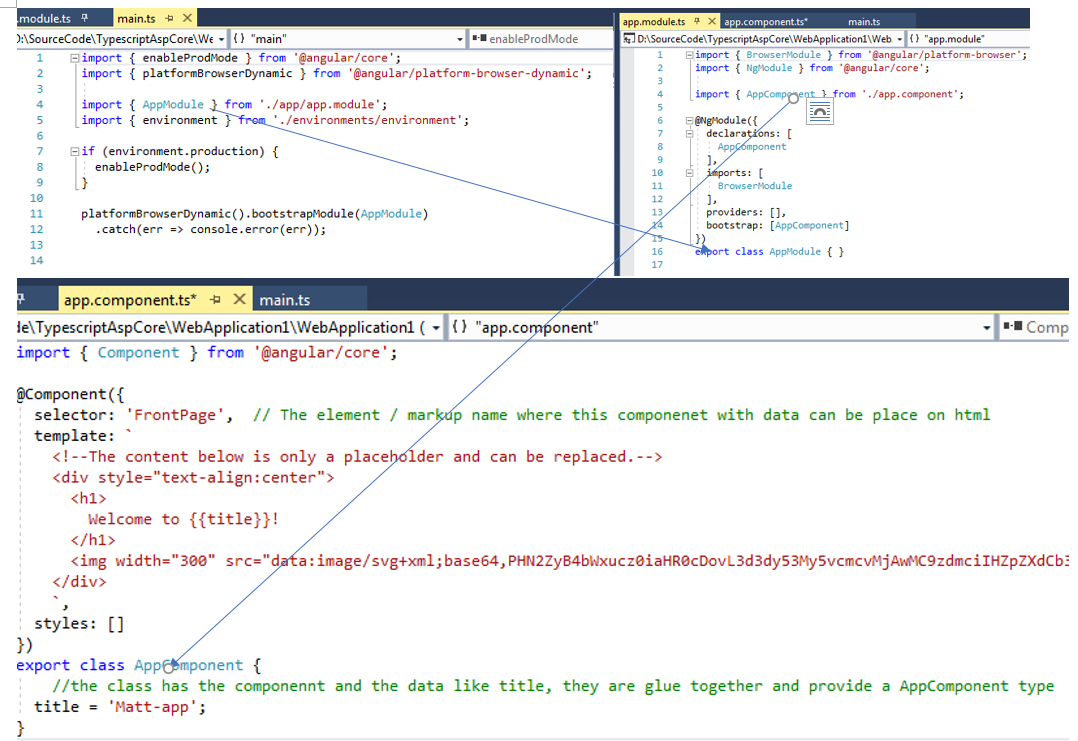Click the Welcome to {{title}}! text
This screenshot has width=1078, height=741.
[183, 519]
